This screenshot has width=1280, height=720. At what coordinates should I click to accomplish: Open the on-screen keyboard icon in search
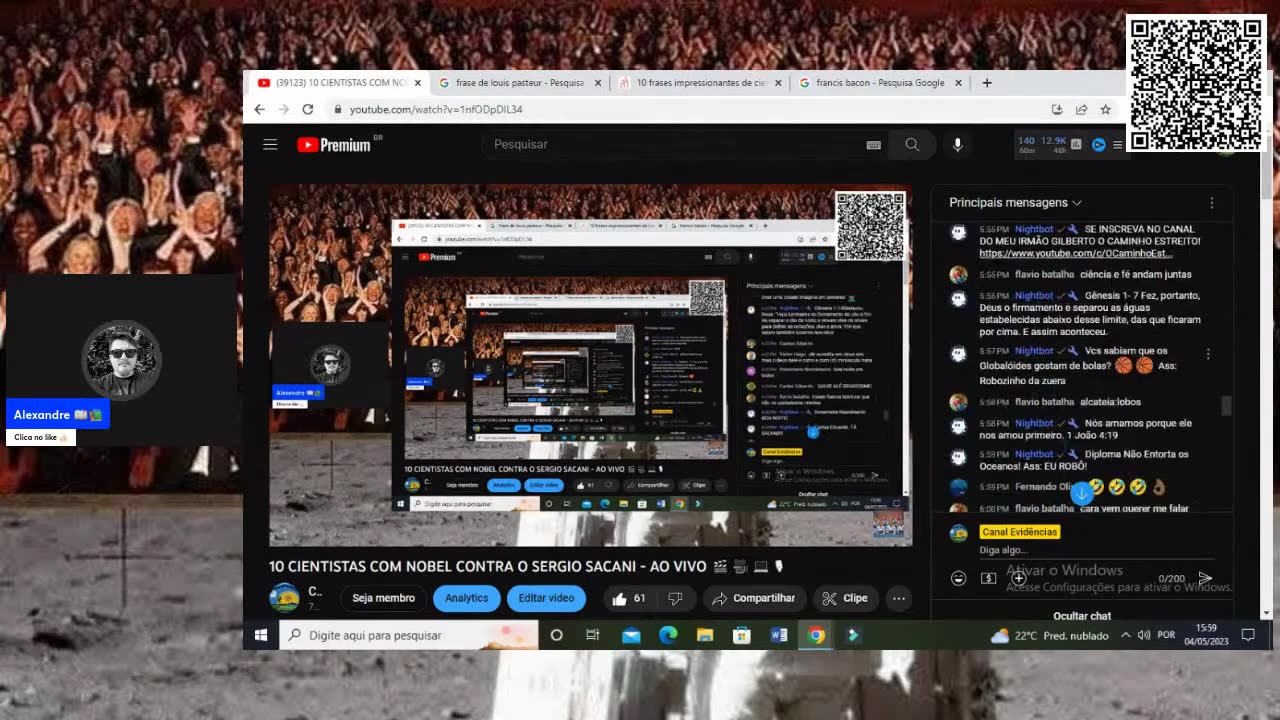point(873,145)
